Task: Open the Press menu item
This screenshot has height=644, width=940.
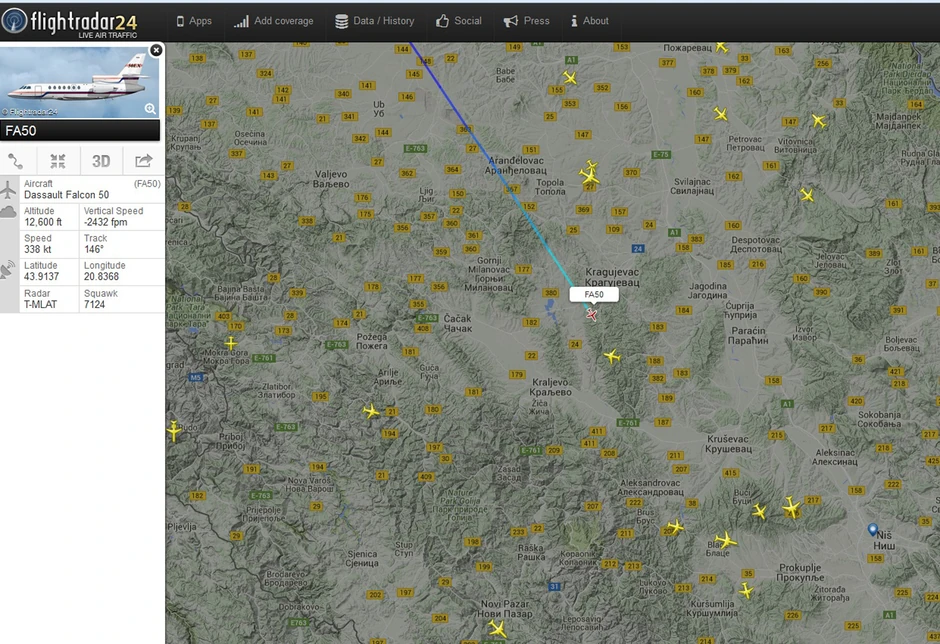Action: tap(527, 20)
